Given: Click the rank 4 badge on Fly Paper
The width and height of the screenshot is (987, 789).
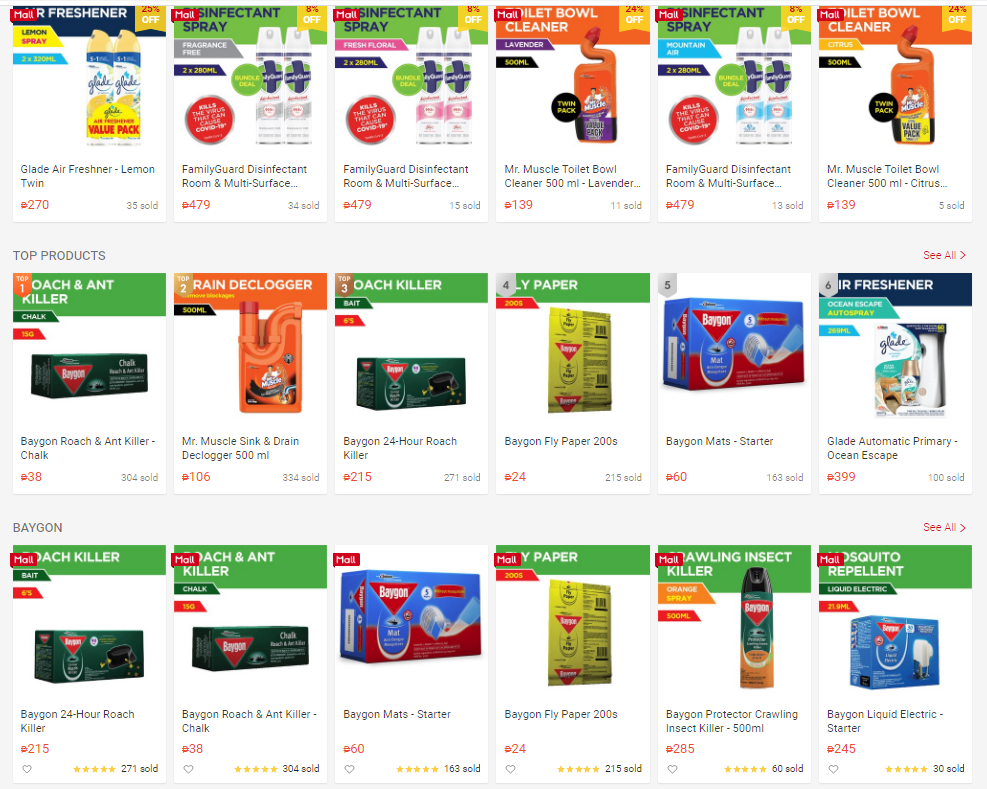Looking at the screenshot, I should click(x=506, y=285).
